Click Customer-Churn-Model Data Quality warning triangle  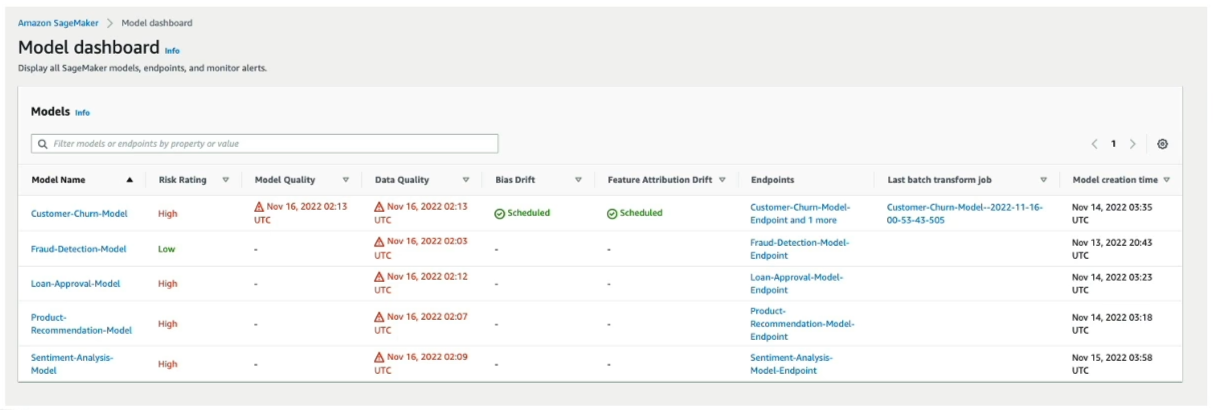point(380,206)
